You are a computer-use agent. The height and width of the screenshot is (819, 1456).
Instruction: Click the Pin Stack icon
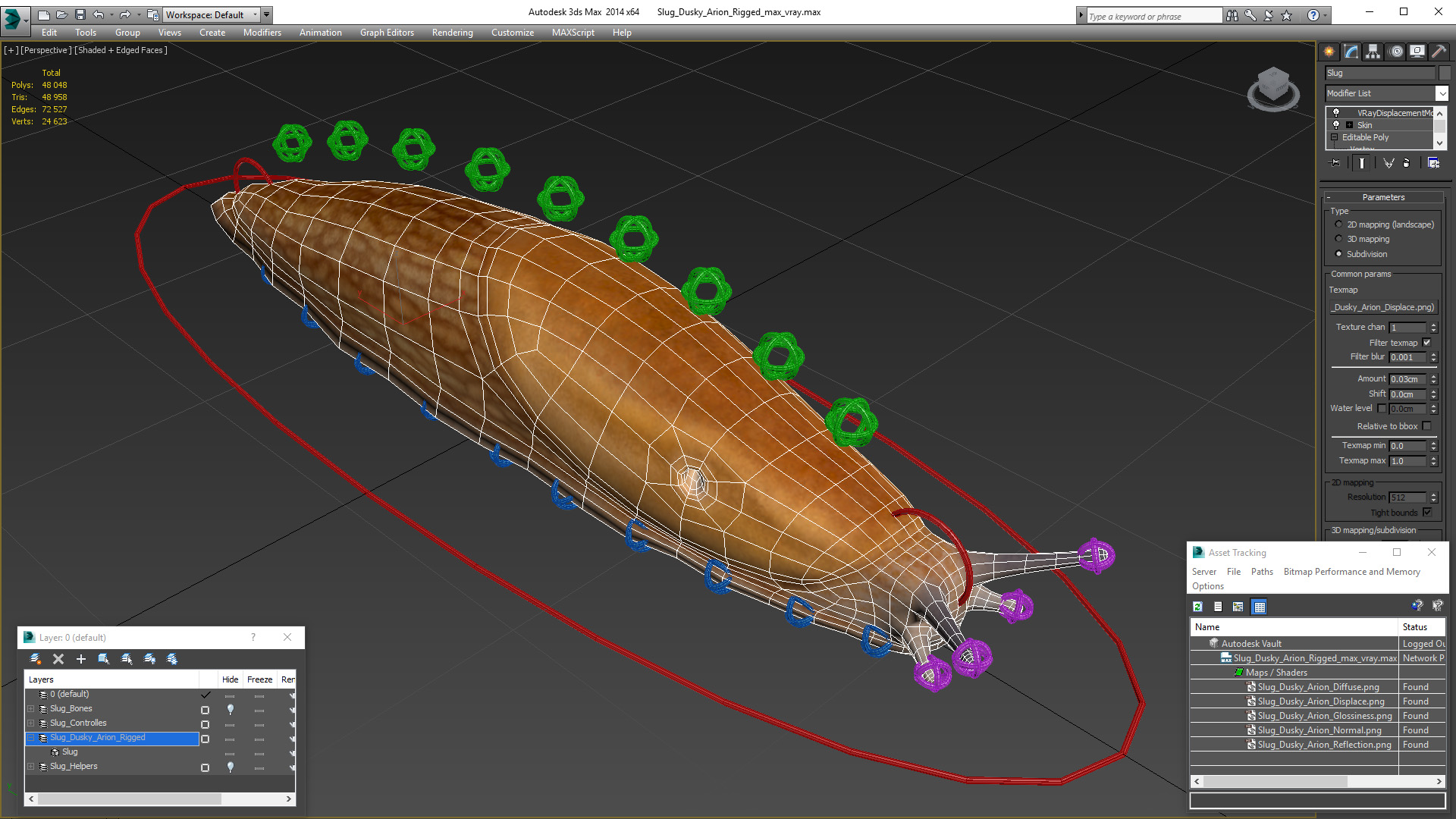1335,163
